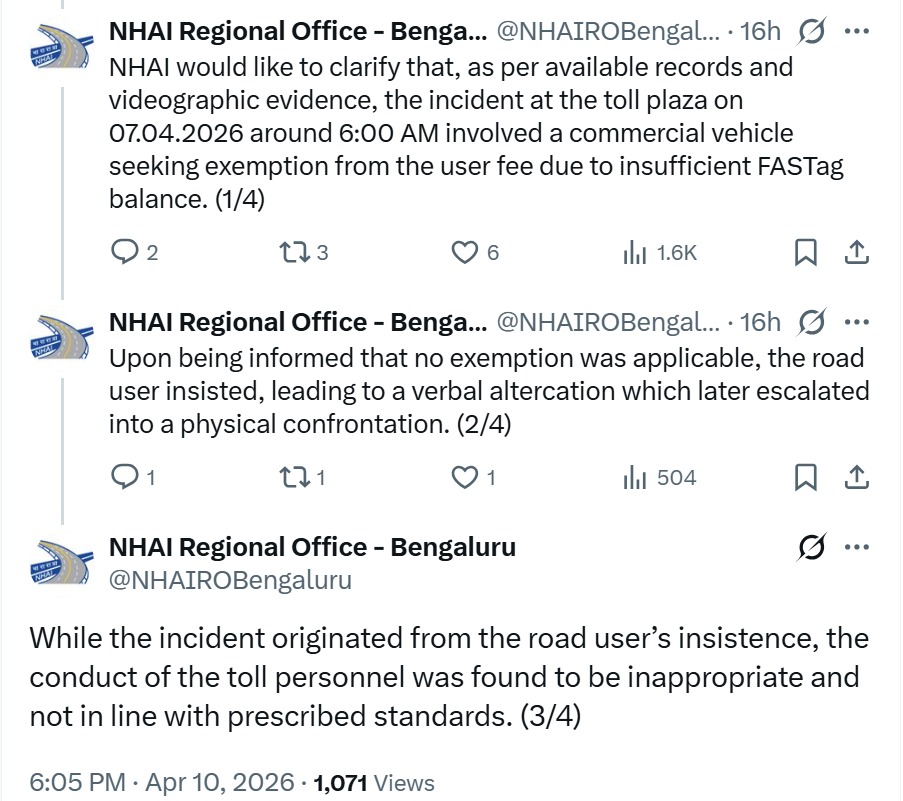This screenshot has width=903, height=801.
Task: Open more options menu on main tweet (3/4)
Action: (857, 548)
